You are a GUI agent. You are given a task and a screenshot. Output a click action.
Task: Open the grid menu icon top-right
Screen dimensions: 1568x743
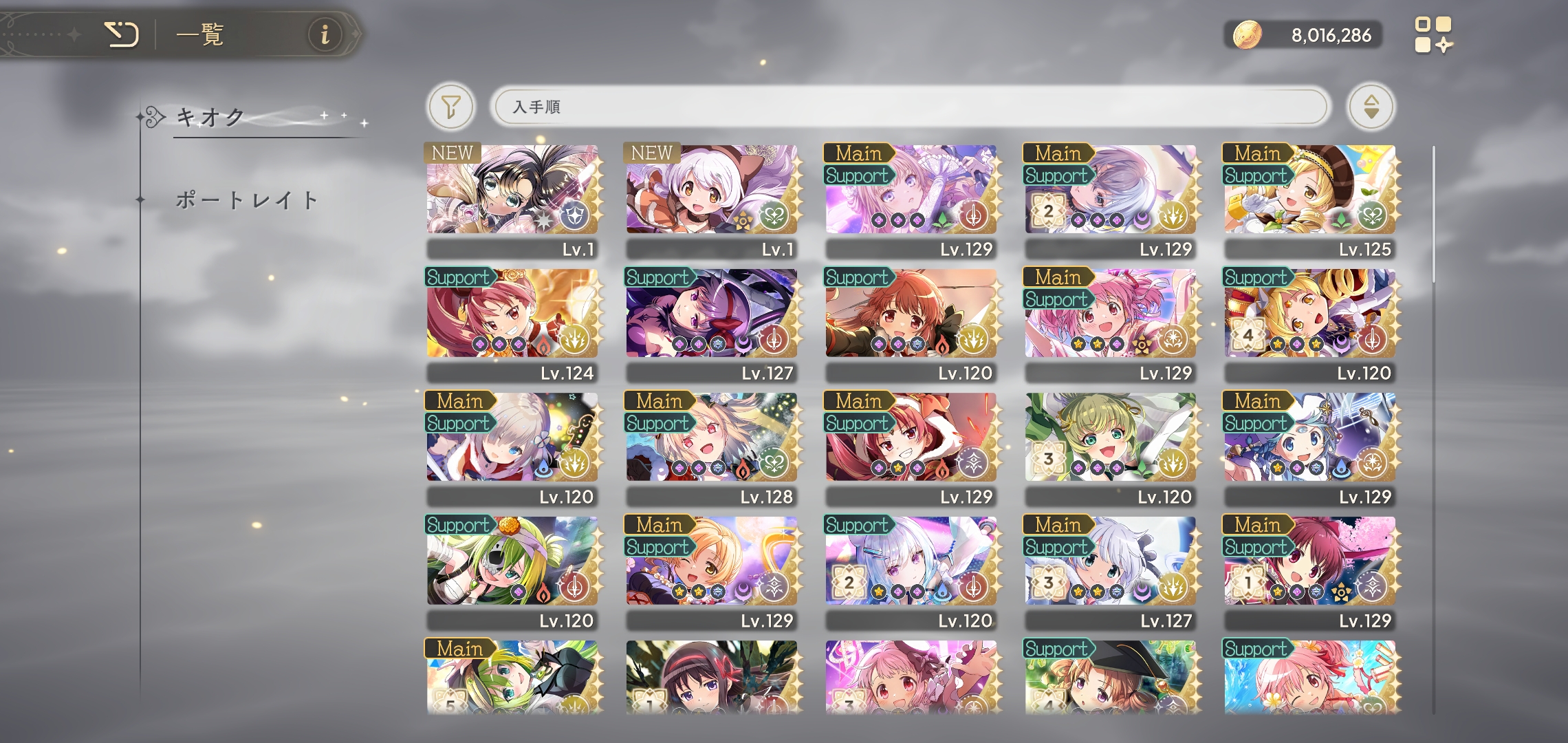coord(1433,35)
